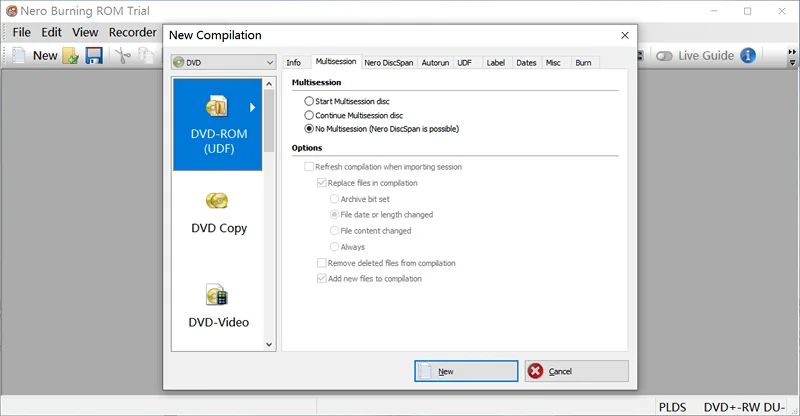Open the Live Guide info icon
Viewport: 800px width, 416px height.
(x=748, y=55)
